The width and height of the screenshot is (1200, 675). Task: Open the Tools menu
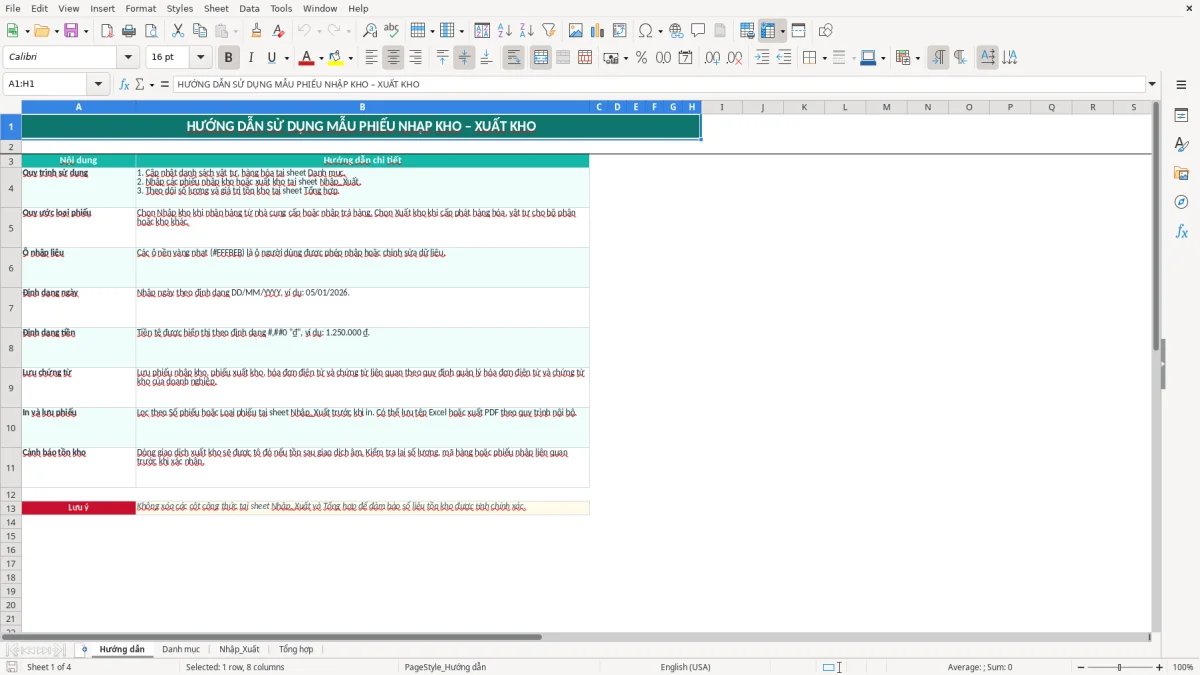coord(281,8)
